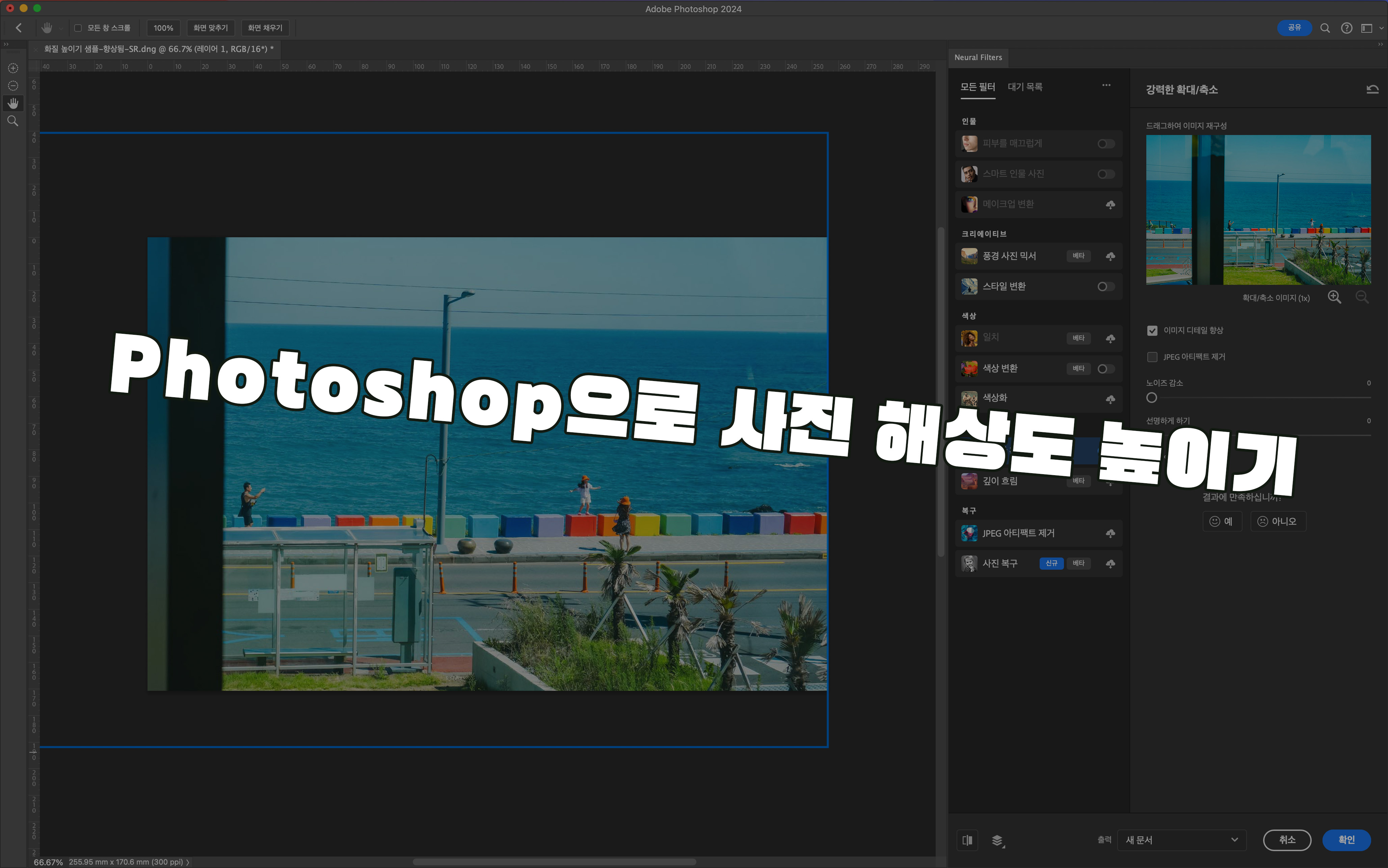Image resolution: width=1388 pixels, height=868 pixels.
Task: Select the 화질 높이기 샘플-향상됨-SR.dng document tab
Action: (159, 49)
